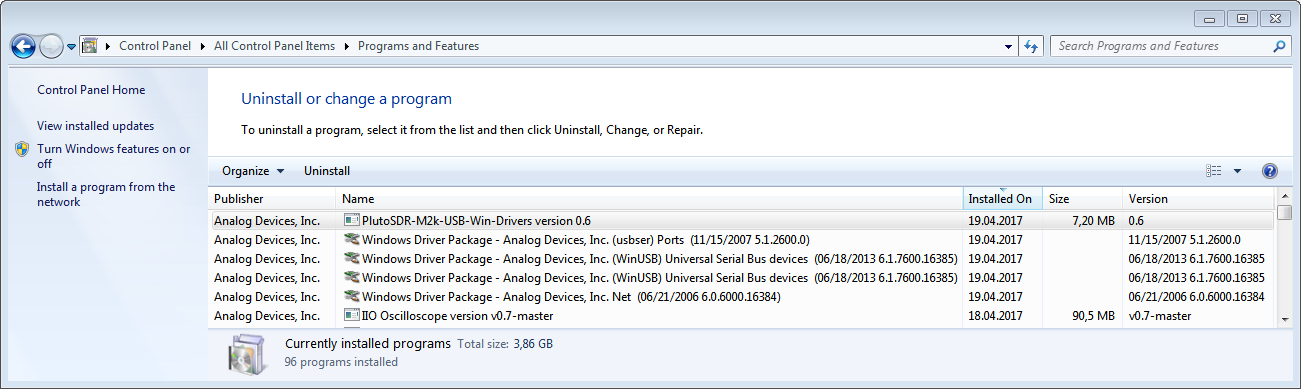This screenshot has width=1301, height=389.
Task: Go back with the Back arrow button
Action: pos(23,46)
